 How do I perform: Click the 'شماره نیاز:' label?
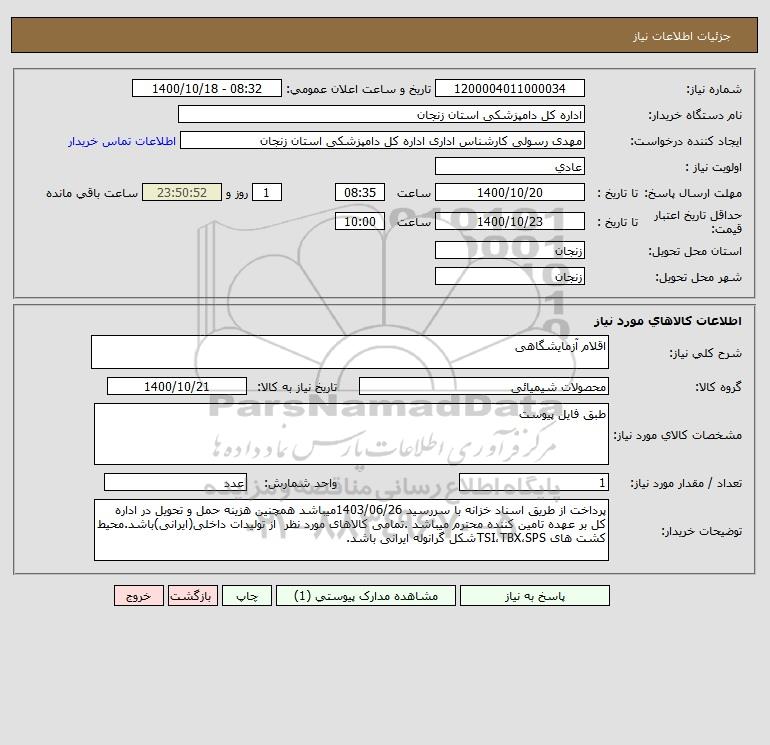714,89
